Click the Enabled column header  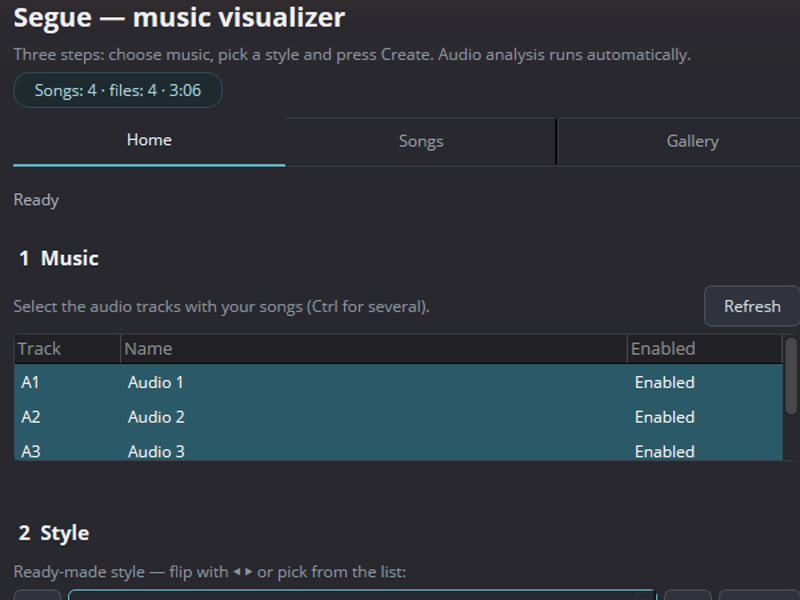[x=704, y=349]
